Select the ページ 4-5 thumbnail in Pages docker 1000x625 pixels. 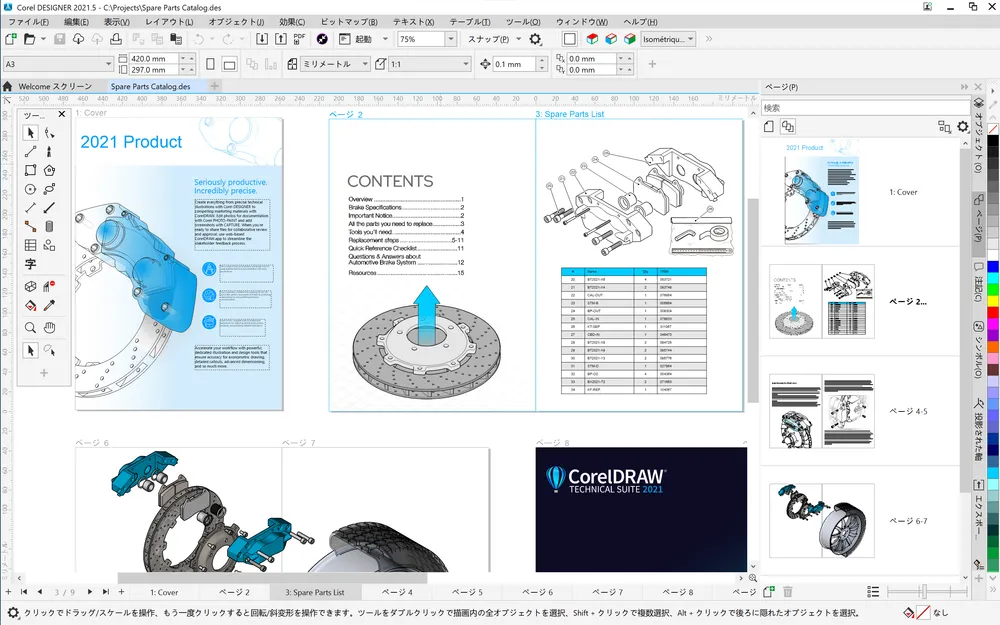coord(822,411)
